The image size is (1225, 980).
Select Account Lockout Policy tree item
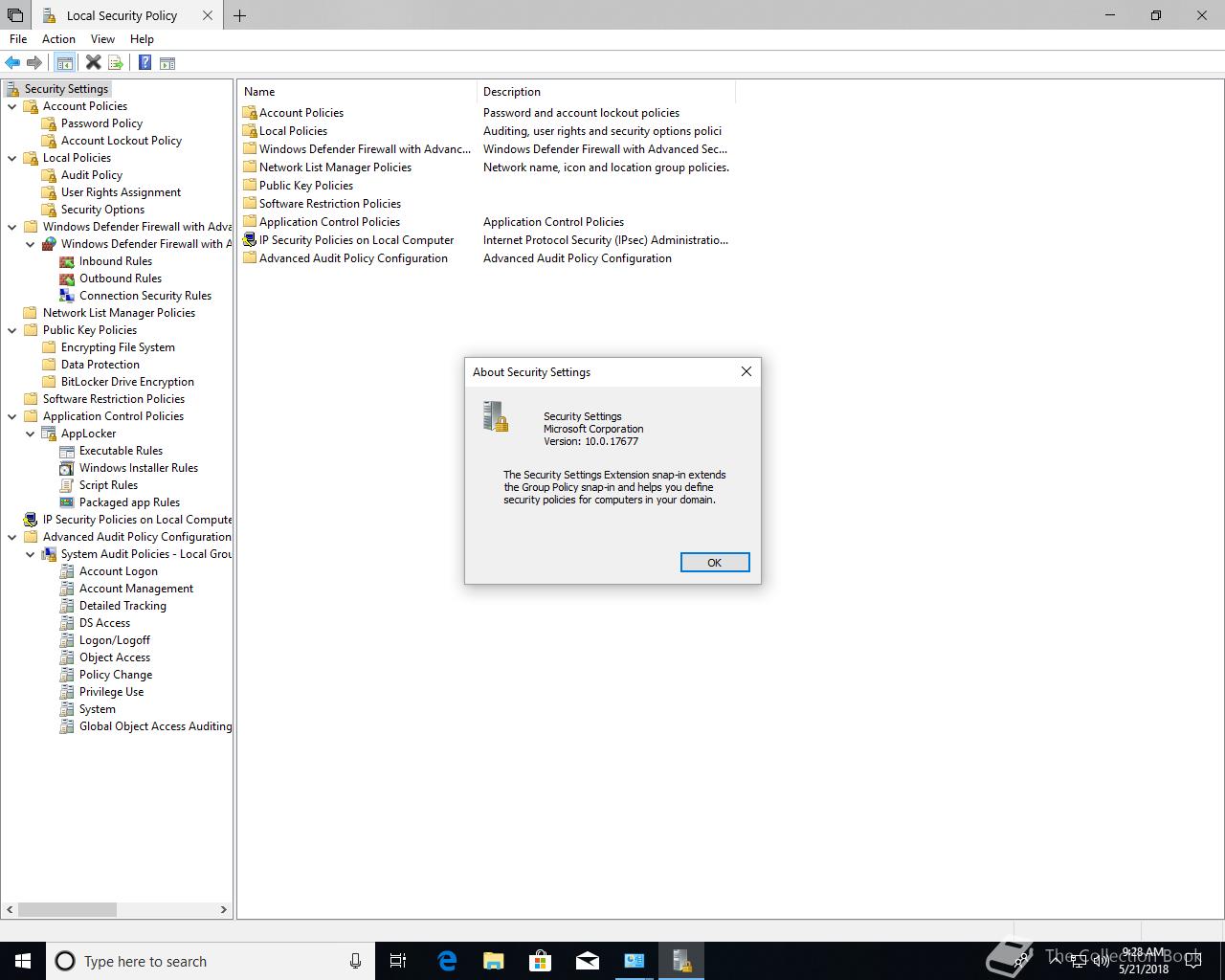point(122,141)
